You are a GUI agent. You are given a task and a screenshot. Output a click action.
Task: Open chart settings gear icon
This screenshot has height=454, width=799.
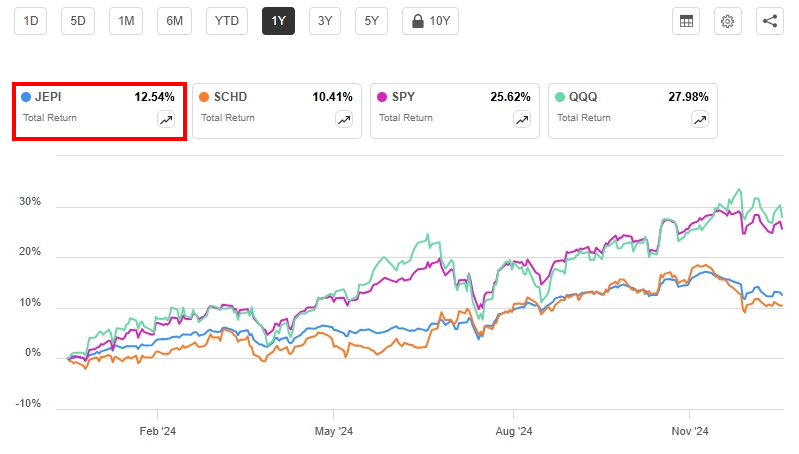(x=728, y=21)
